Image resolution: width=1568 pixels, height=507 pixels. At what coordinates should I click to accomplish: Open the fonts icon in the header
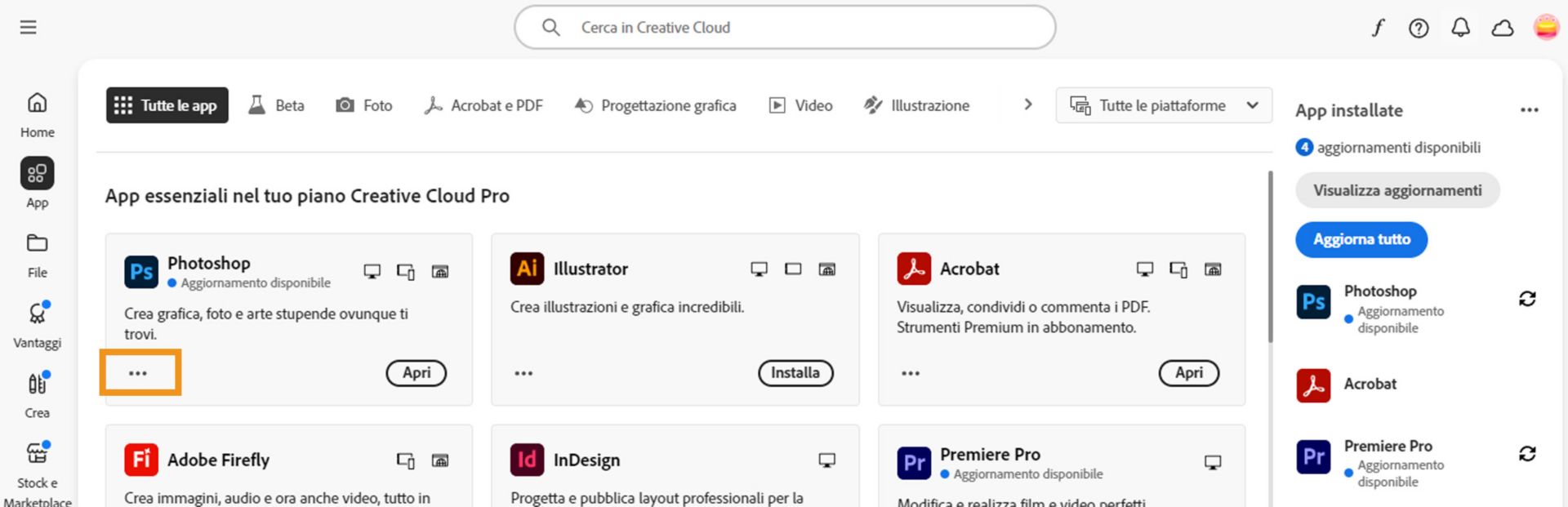1378,28
